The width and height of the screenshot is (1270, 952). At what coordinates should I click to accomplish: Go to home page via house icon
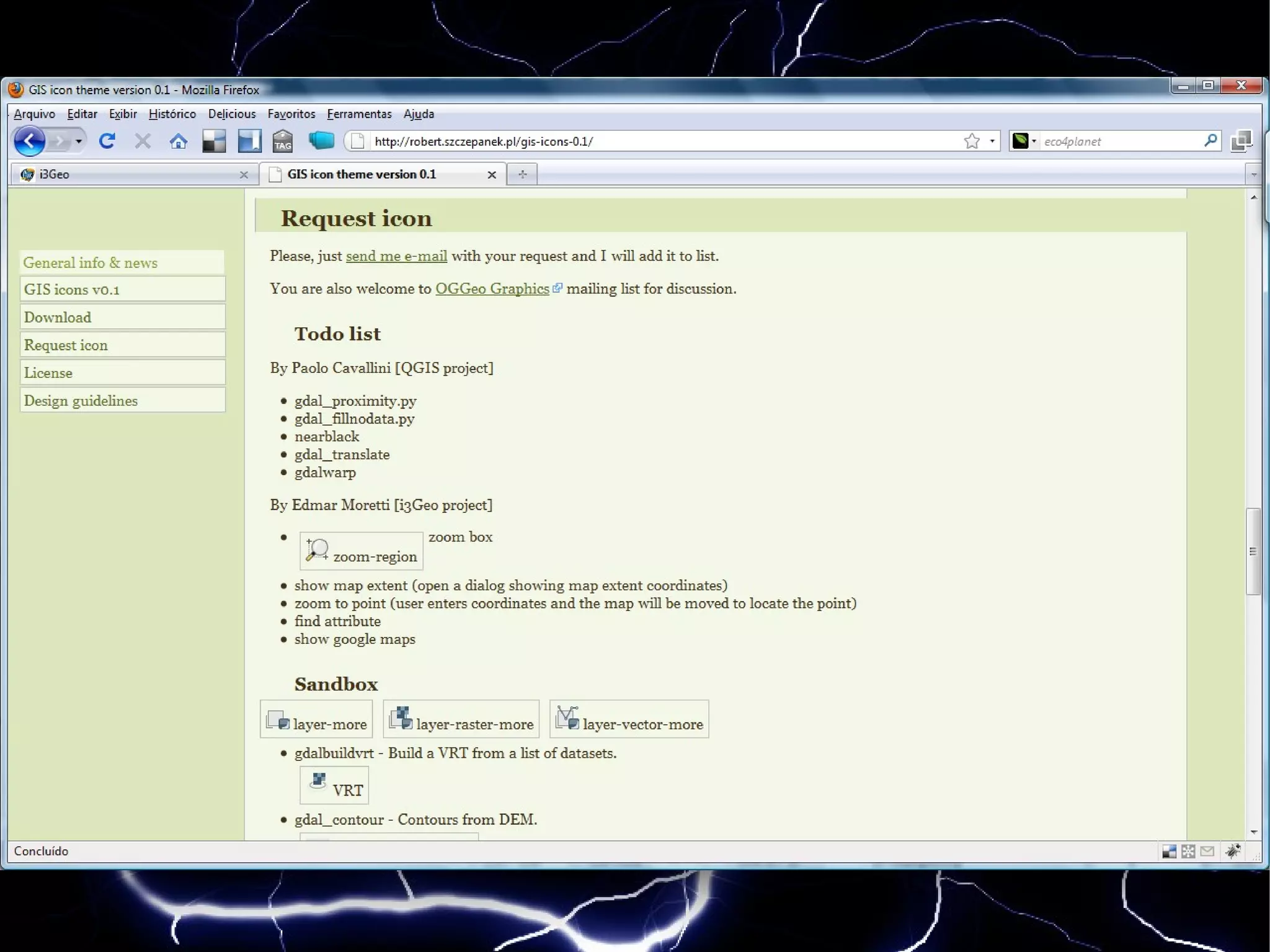coord(179,141)
